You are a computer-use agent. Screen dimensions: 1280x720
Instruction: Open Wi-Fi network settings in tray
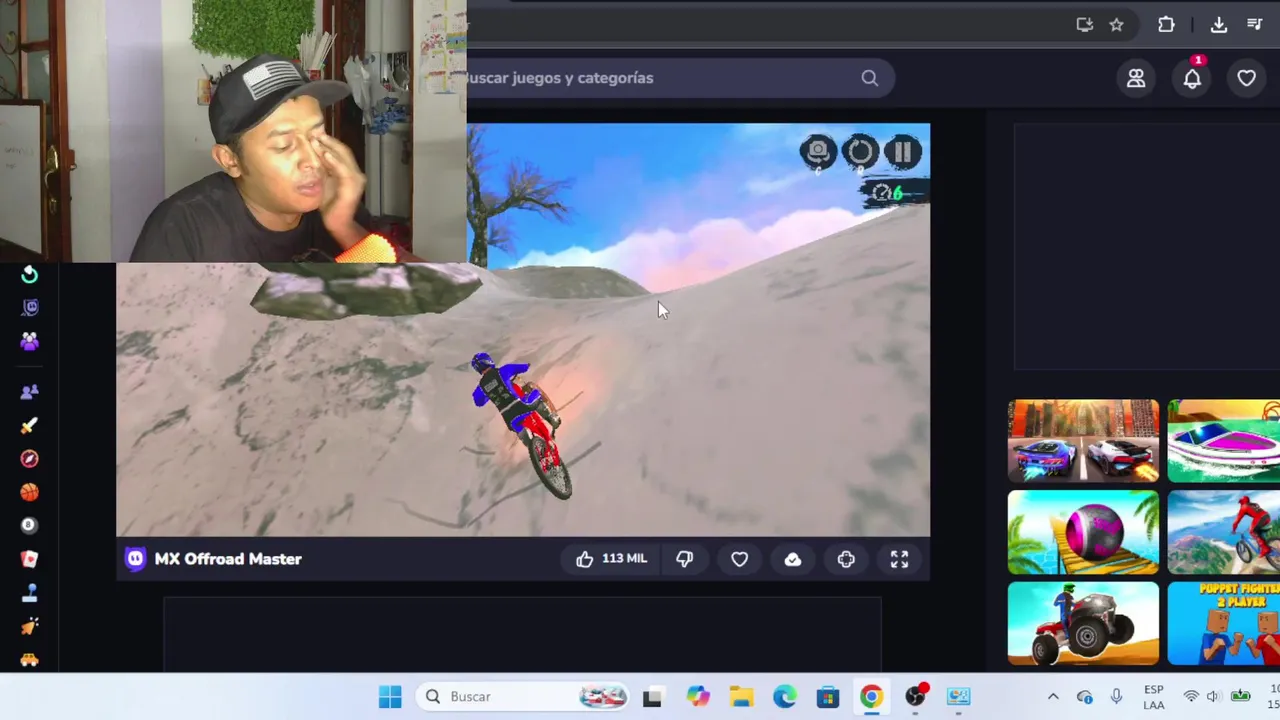1191,697
